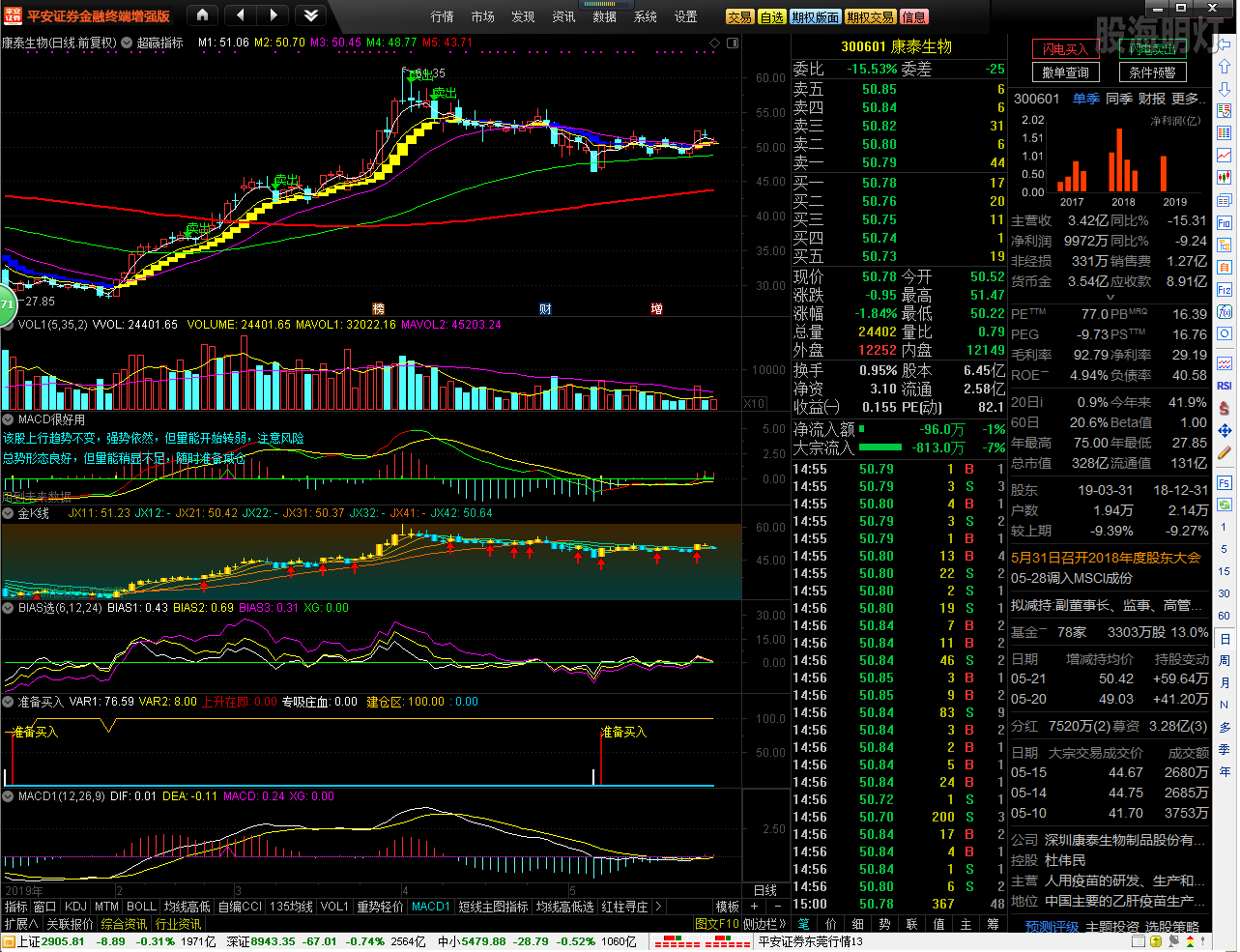
Task: Open the colored table grid icon
Action: 1225,133
